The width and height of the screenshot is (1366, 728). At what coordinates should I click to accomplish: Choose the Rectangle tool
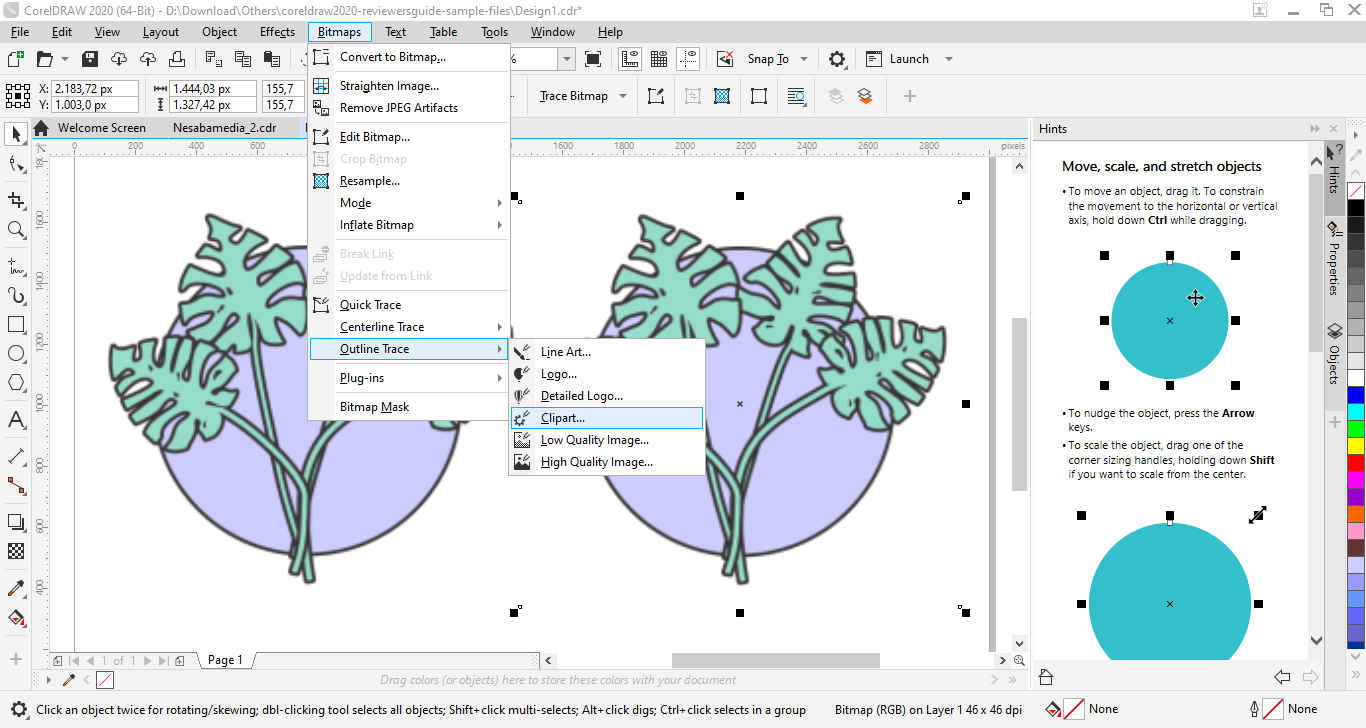coord(16,325)
